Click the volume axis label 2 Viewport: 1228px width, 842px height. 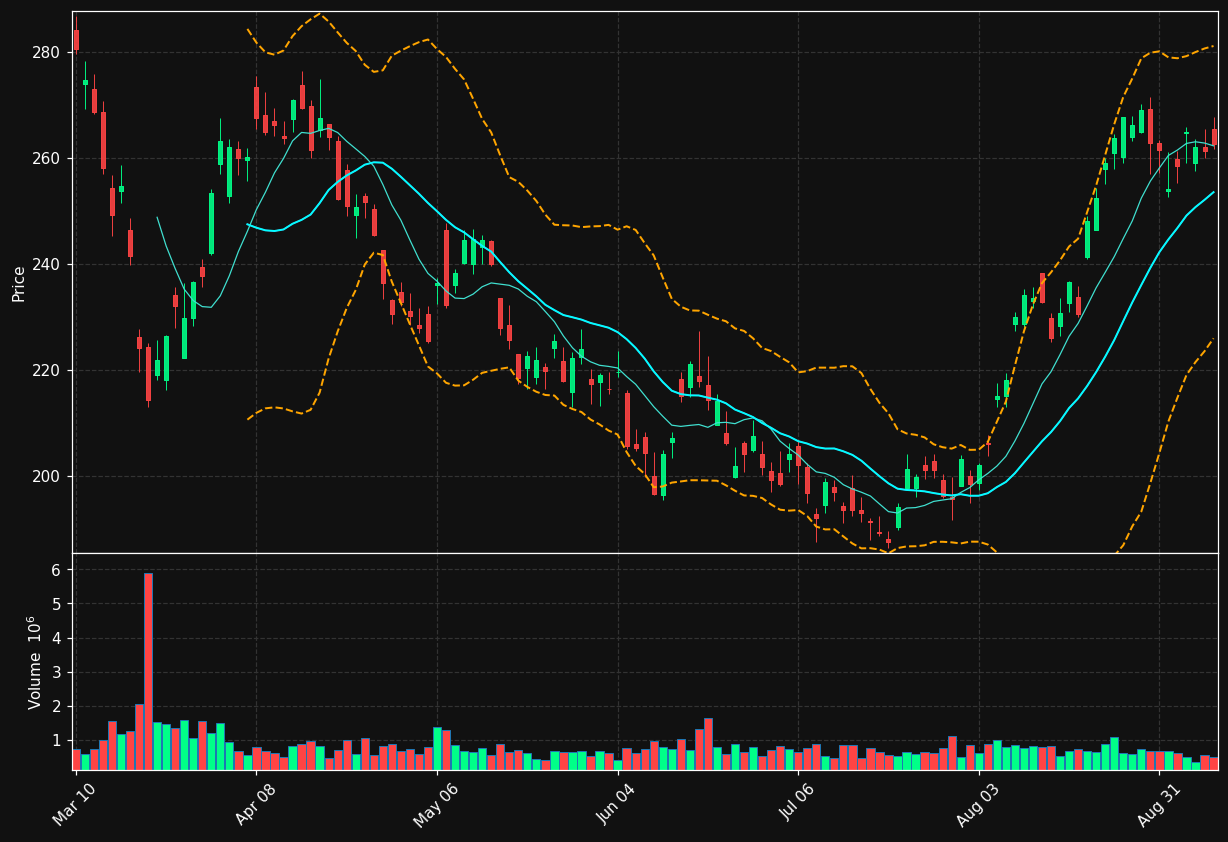click(x=57, y=706)
